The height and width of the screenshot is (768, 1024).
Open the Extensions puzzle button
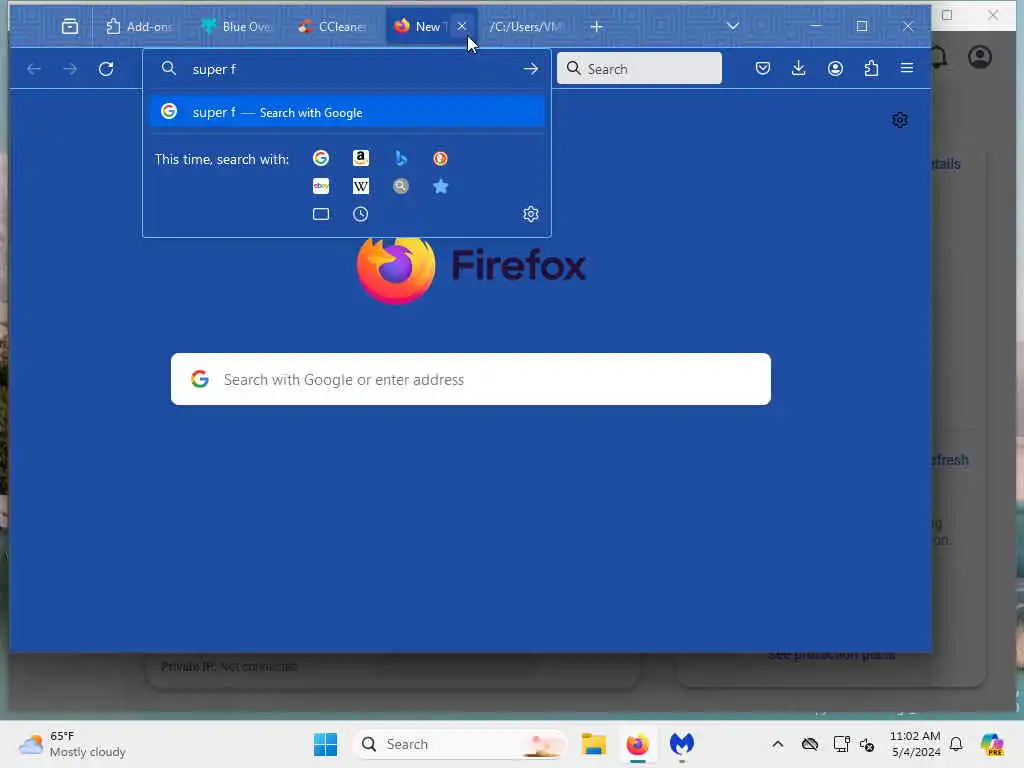871,69
